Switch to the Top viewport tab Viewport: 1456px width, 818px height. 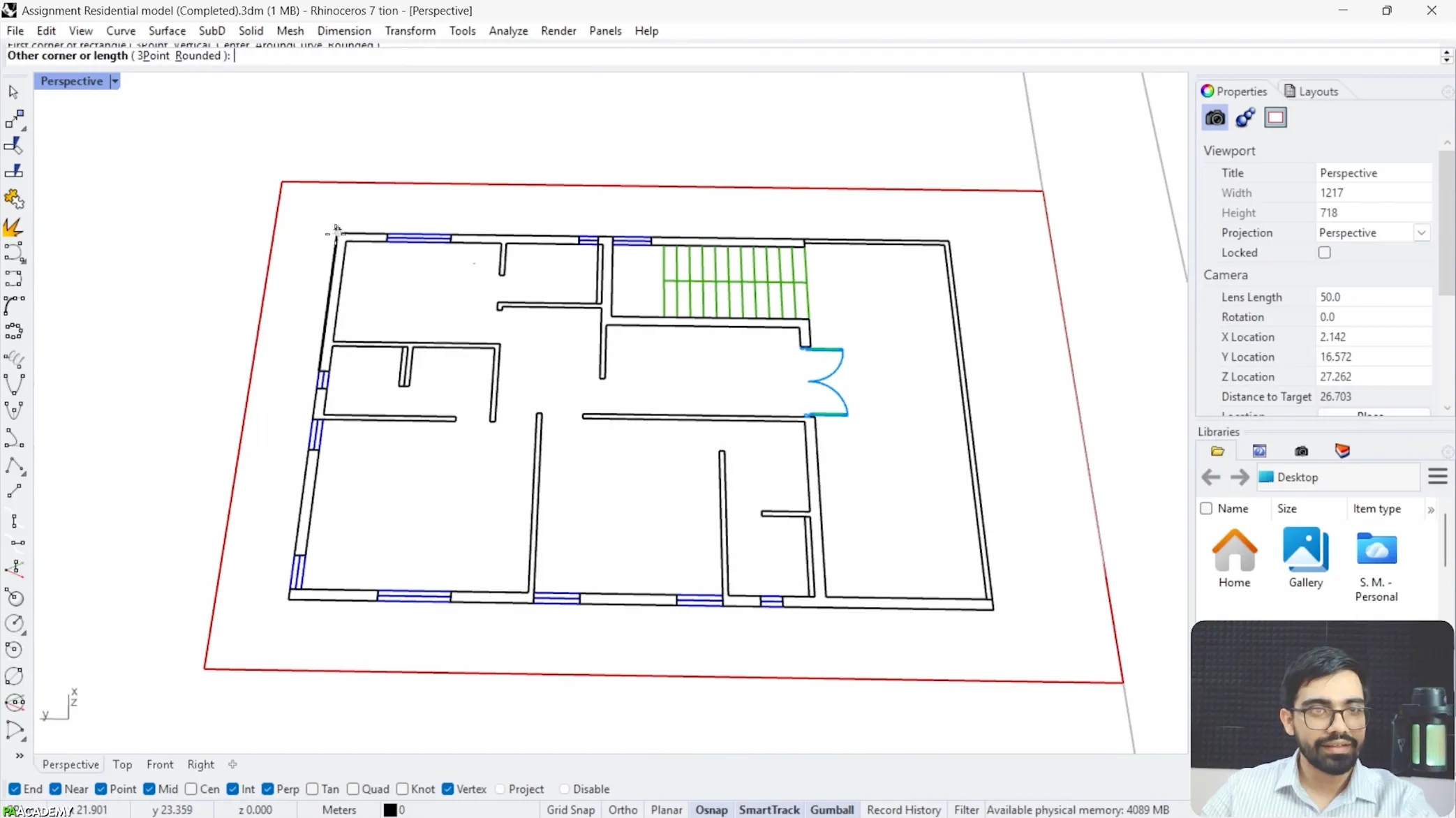[x=122, y=764]
